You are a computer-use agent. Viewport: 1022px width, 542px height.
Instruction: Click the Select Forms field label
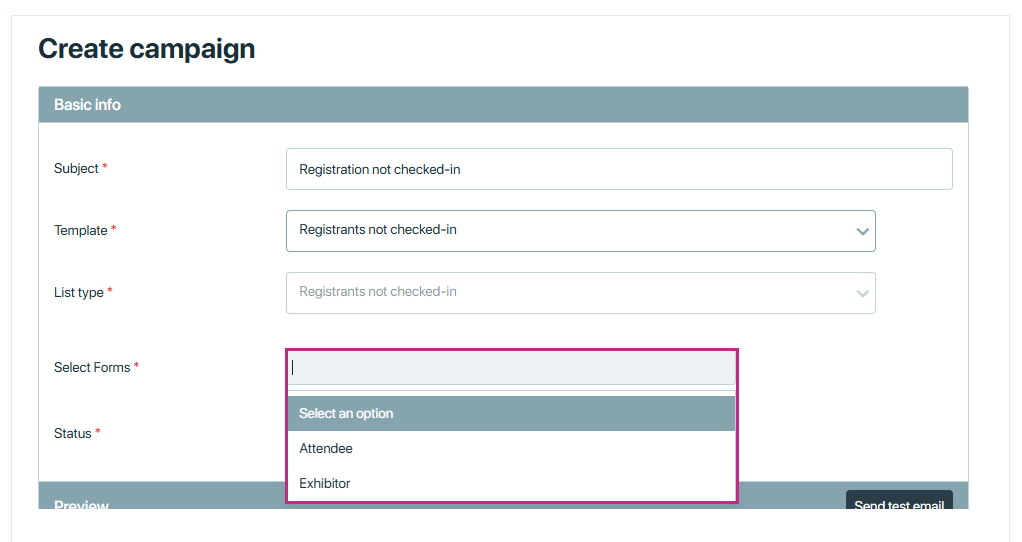(x=92, y=367)
